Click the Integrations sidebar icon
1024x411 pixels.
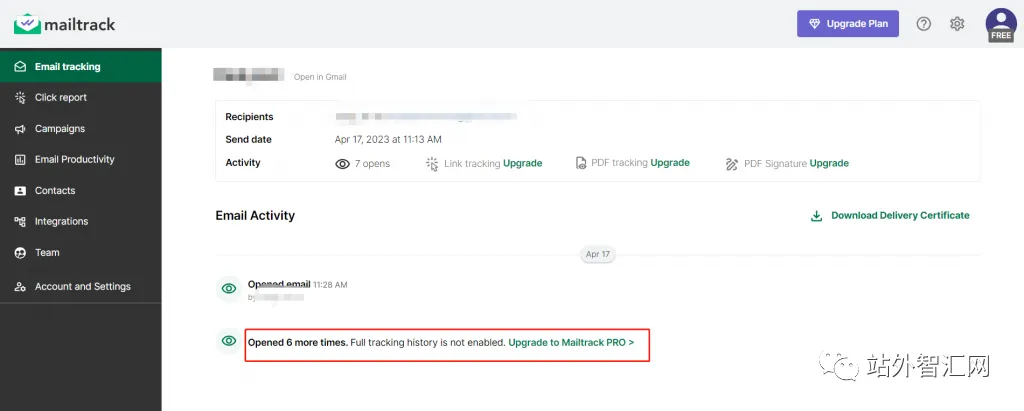point(20,222)
